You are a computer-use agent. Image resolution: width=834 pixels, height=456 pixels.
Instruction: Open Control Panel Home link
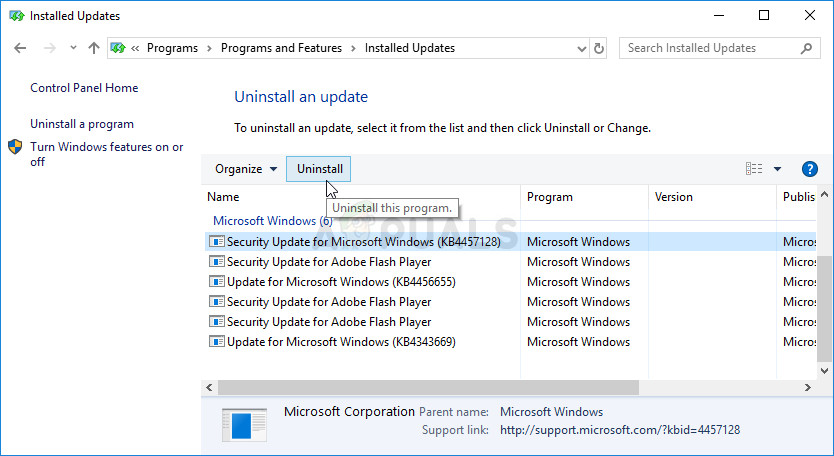[x=84, y=88]
